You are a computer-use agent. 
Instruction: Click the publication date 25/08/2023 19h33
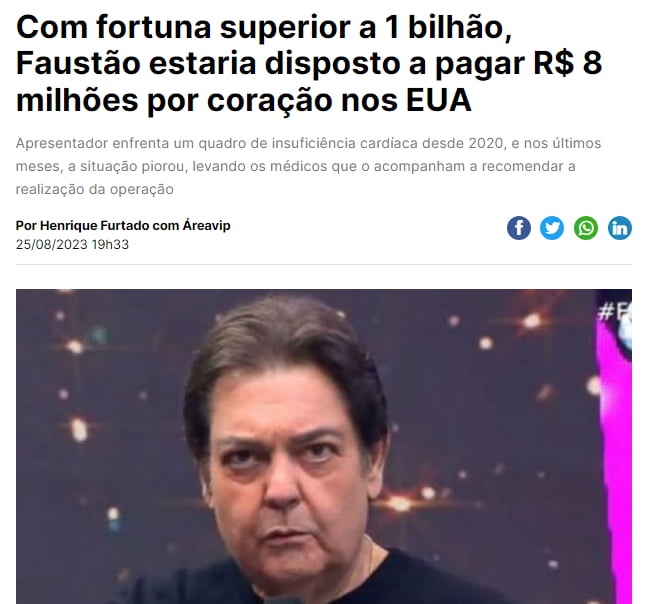(72, 245)
